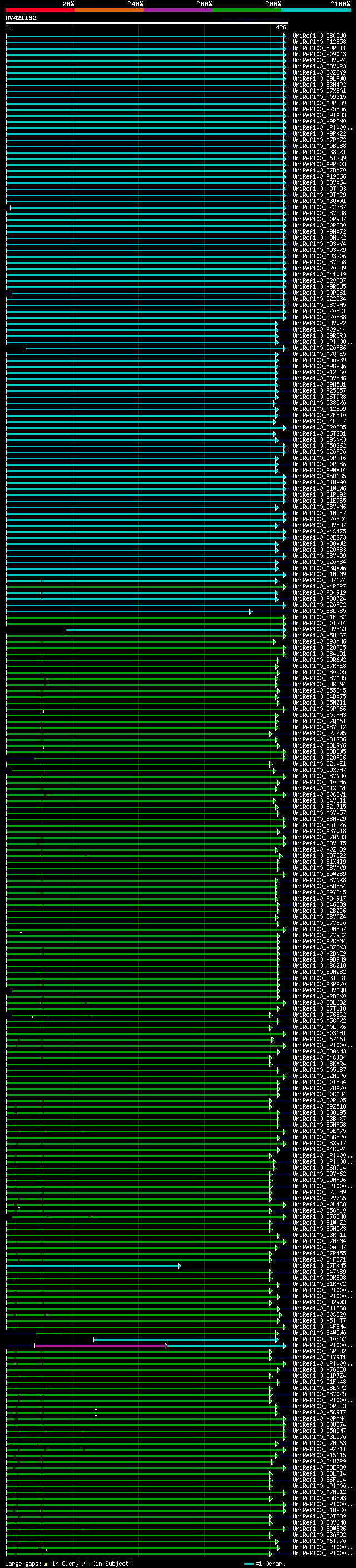Select UniRef100_Q41019 label
The image size is (356, 1568).
[319, 275]
